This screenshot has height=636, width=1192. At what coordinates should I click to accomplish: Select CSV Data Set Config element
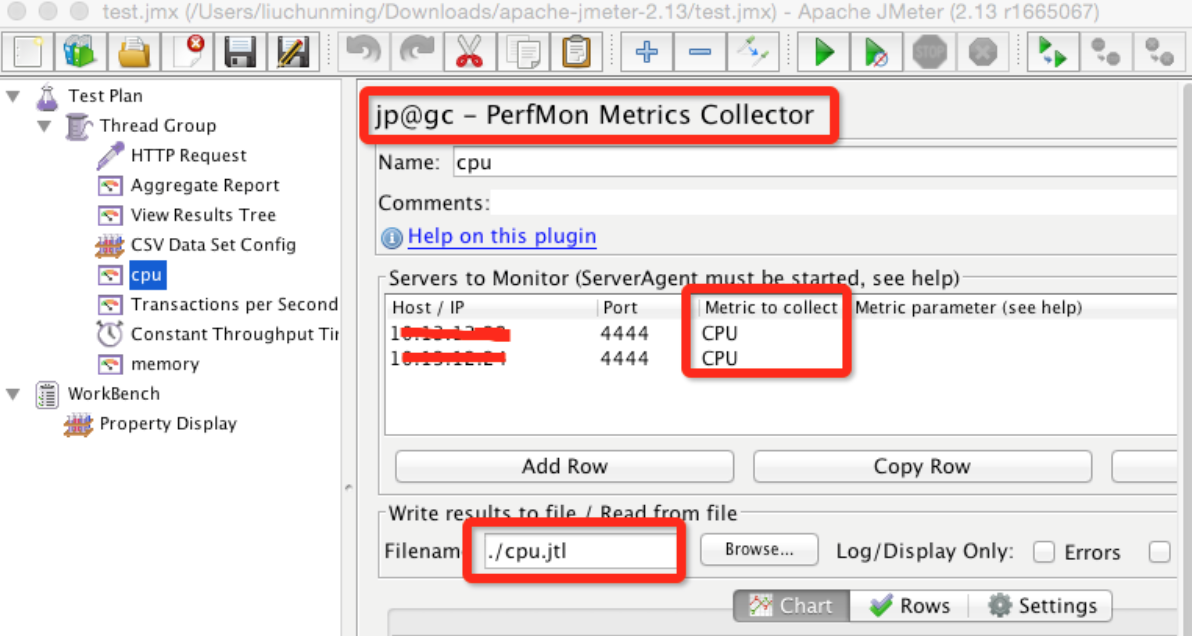coord(214,245)
